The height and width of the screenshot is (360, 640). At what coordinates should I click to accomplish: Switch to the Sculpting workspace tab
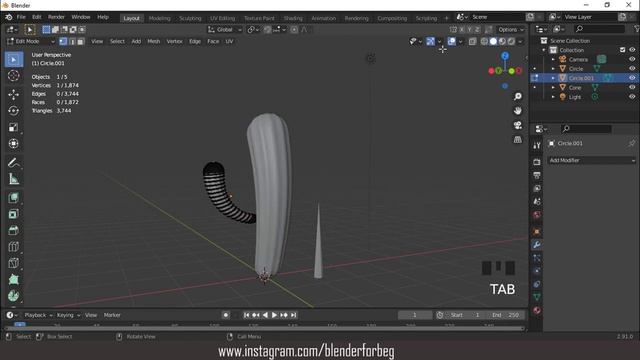pyautogui.click(x=190, y=18)
